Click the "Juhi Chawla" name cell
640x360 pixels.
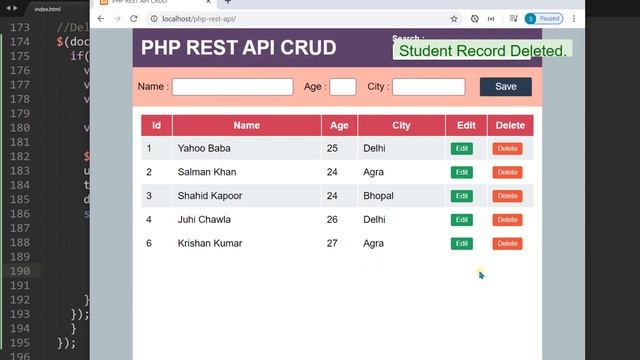(247, 219)
